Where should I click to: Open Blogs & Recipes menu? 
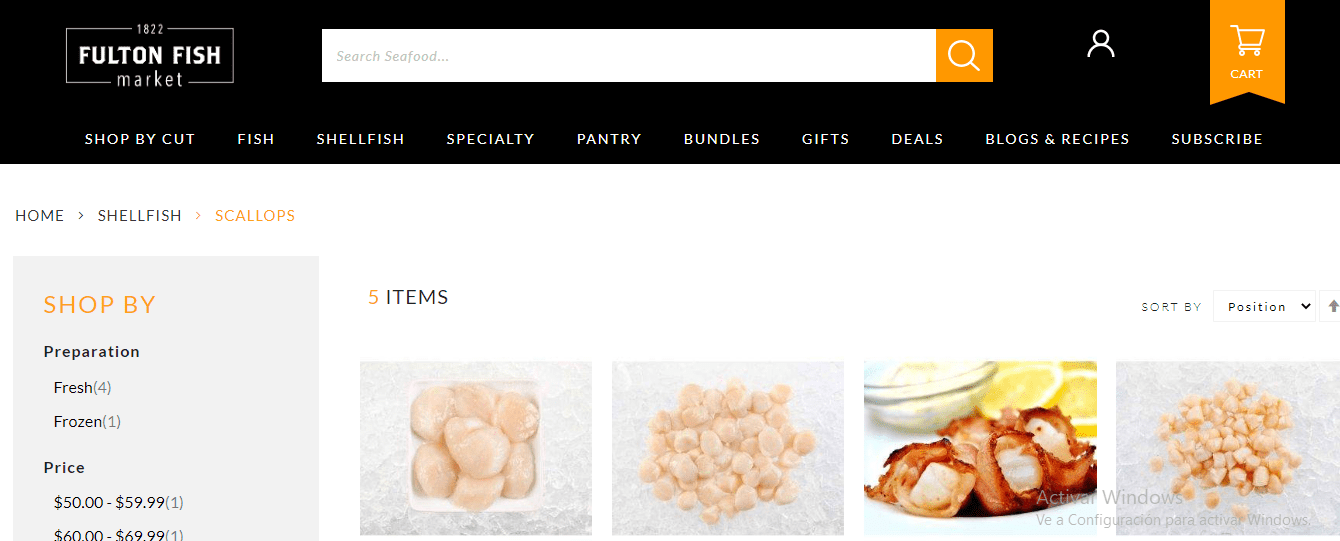pyautogui.click(x=1057, y=139)
